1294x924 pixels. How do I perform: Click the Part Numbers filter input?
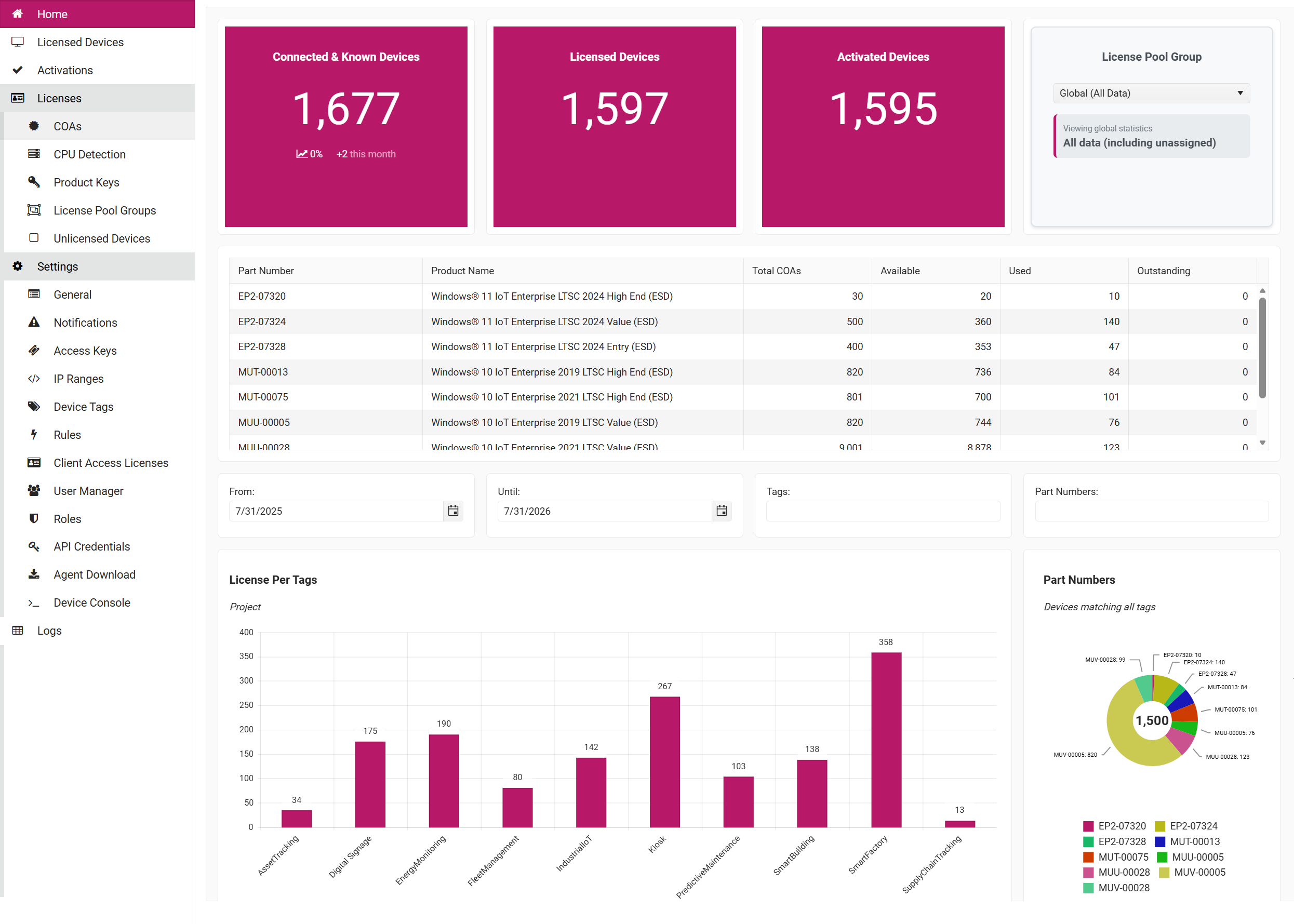(1151, 511)
